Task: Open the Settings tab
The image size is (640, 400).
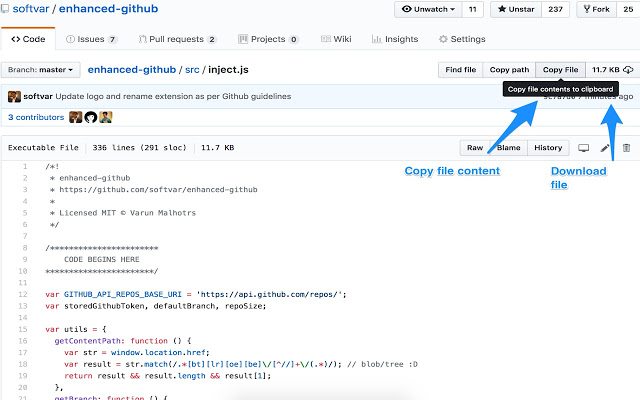Action: [x=462, y=39]
